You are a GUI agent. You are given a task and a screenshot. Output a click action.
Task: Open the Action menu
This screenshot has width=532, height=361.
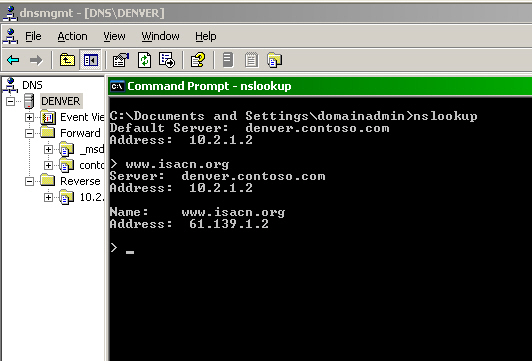point(72,36)
